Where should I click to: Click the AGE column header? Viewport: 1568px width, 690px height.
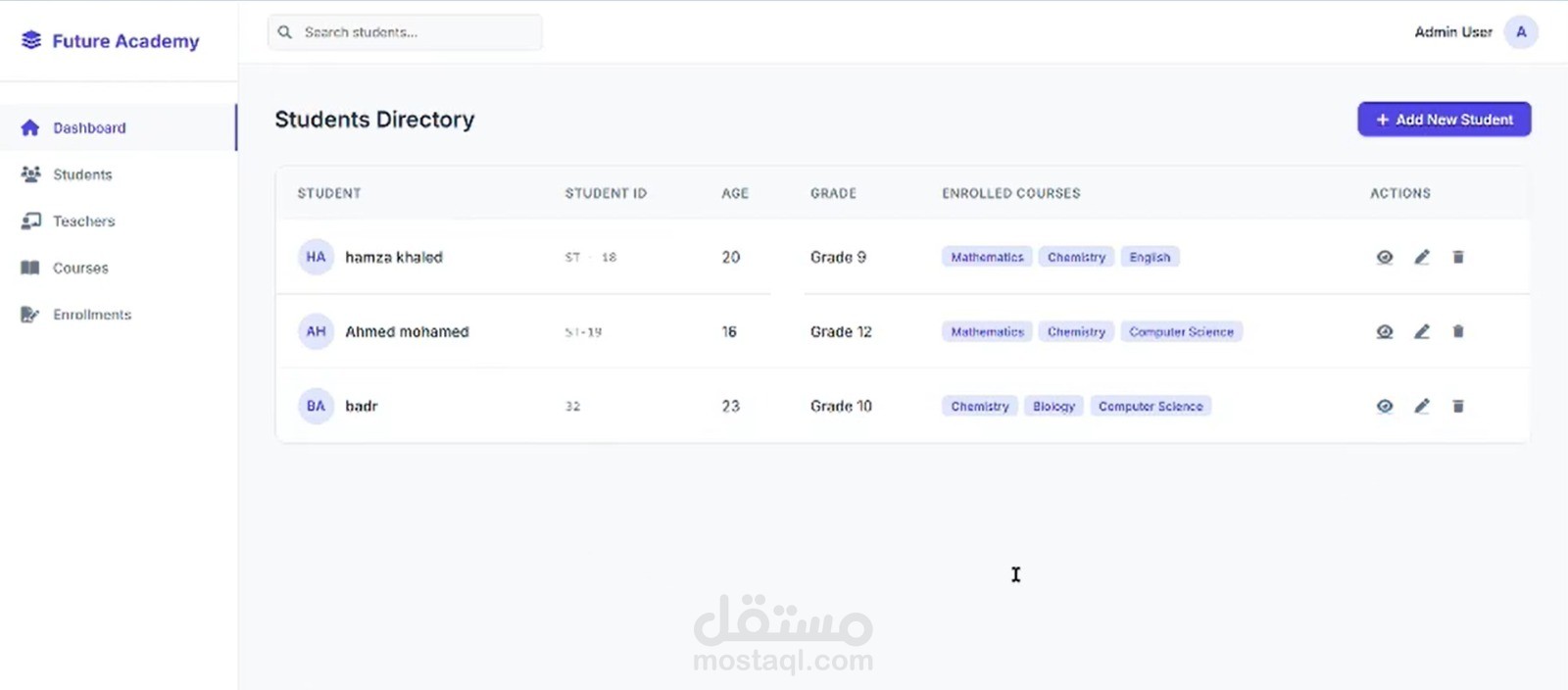click(735, 193)
